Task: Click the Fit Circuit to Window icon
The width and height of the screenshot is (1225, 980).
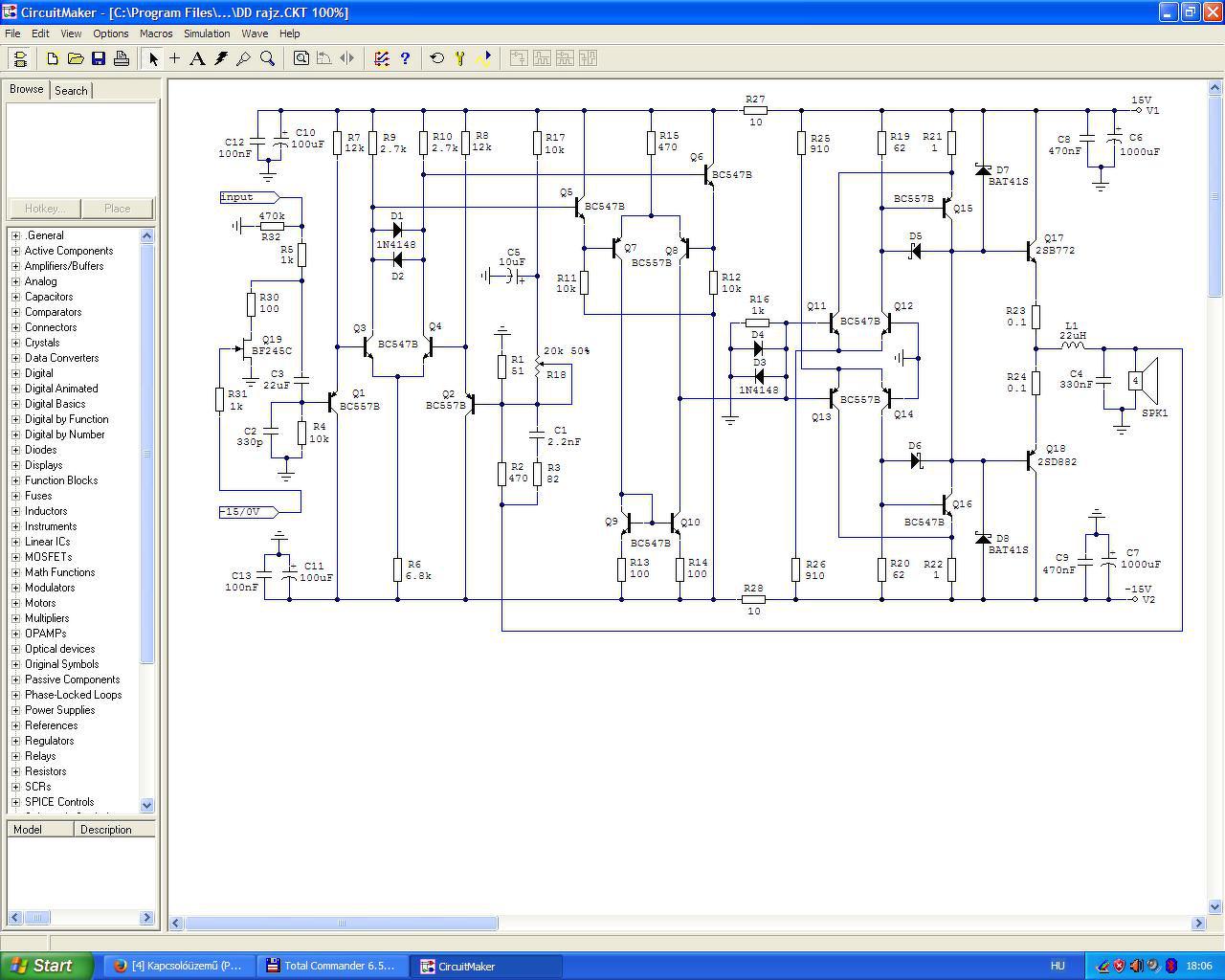Action: click(301, 58)
